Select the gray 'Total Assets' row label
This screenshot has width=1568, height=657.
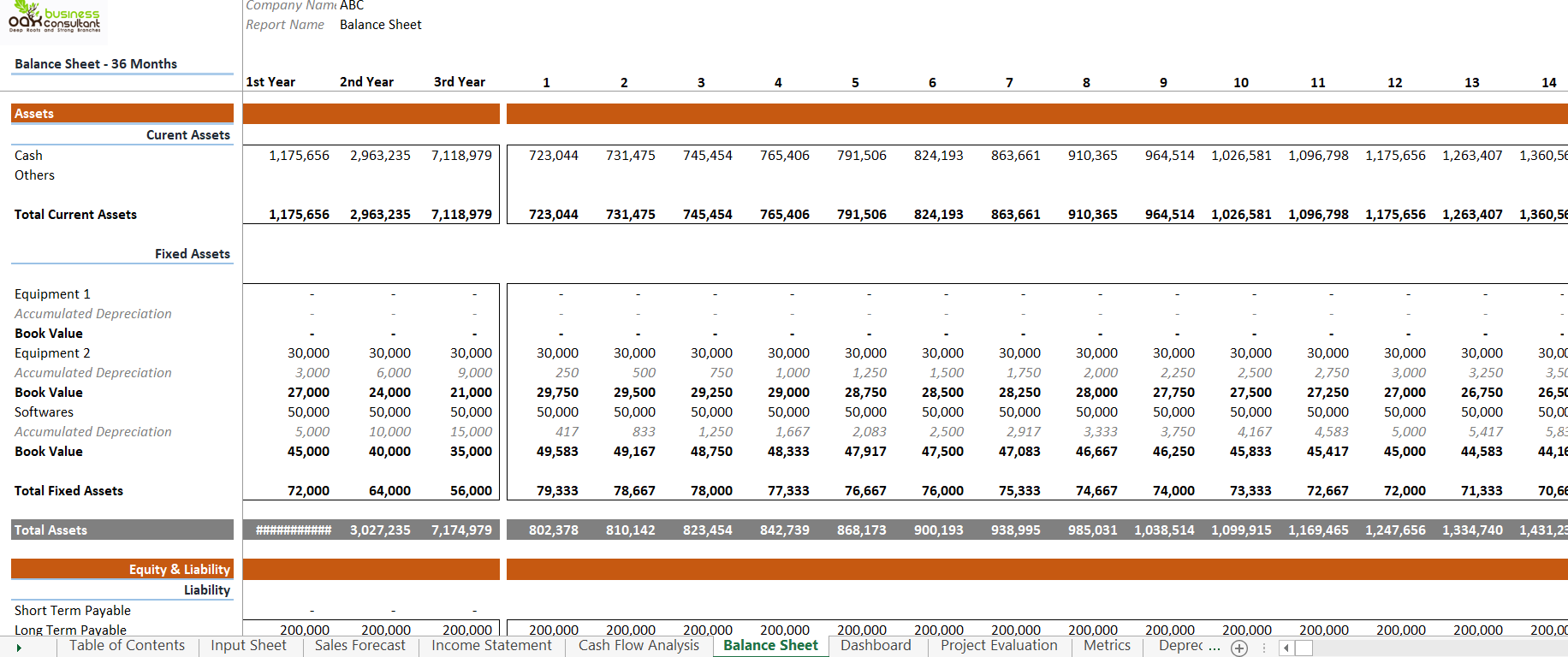tap(122, 530)
